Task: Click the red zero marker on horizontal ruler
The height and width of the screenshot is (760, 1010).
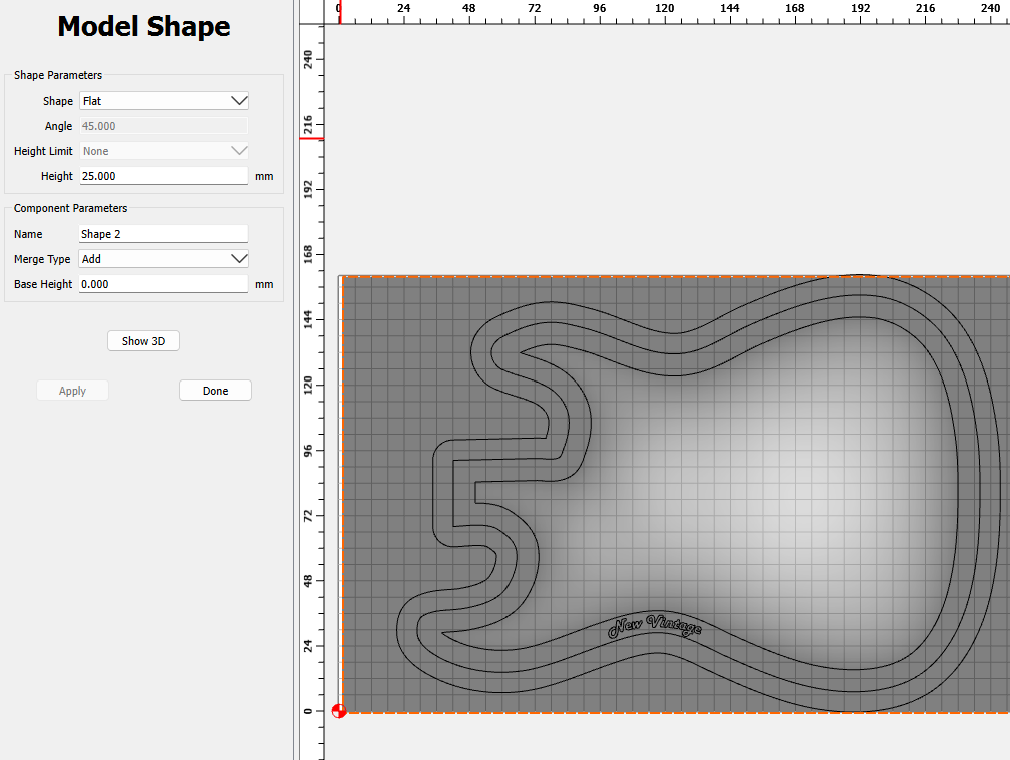Action: point(340,11)
